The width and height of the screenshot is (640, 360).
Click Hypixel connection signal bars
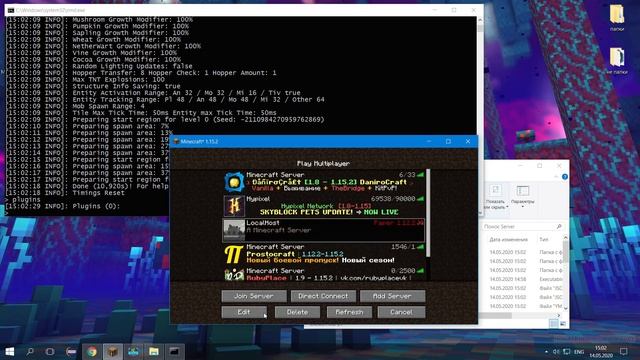point(420,199)
